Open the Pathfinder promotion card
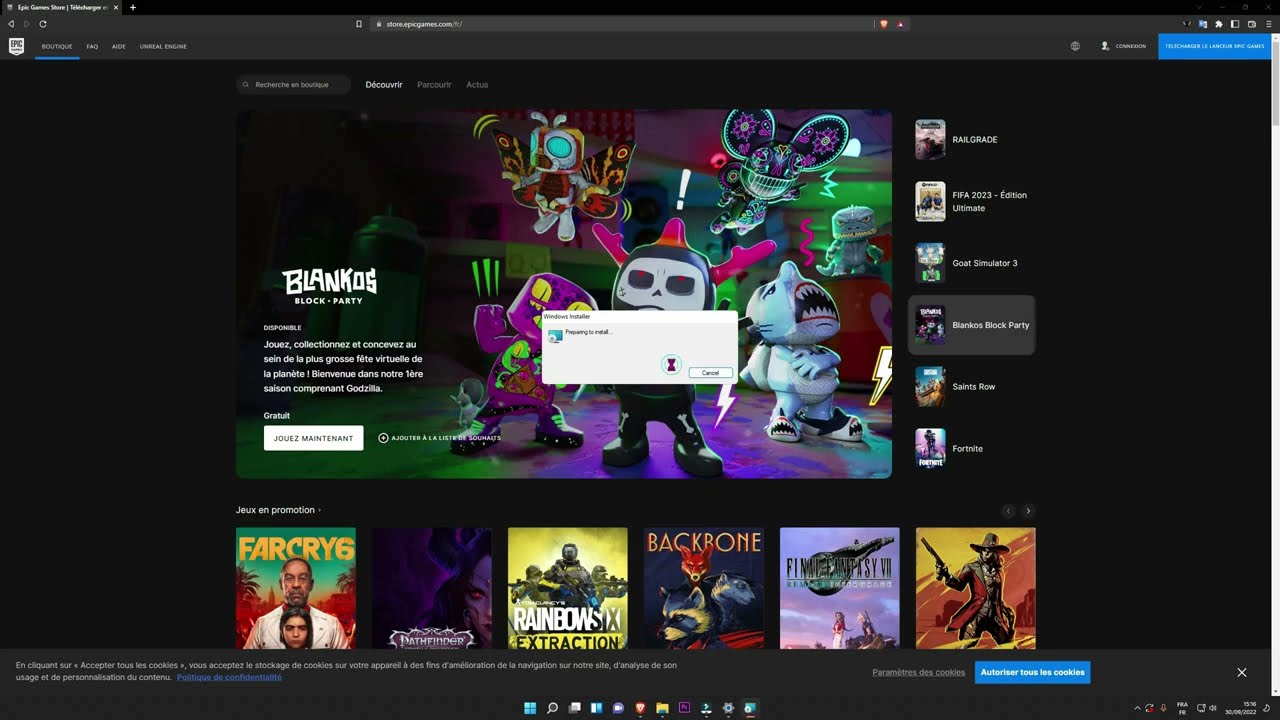1280x720 pixels. 432,588
